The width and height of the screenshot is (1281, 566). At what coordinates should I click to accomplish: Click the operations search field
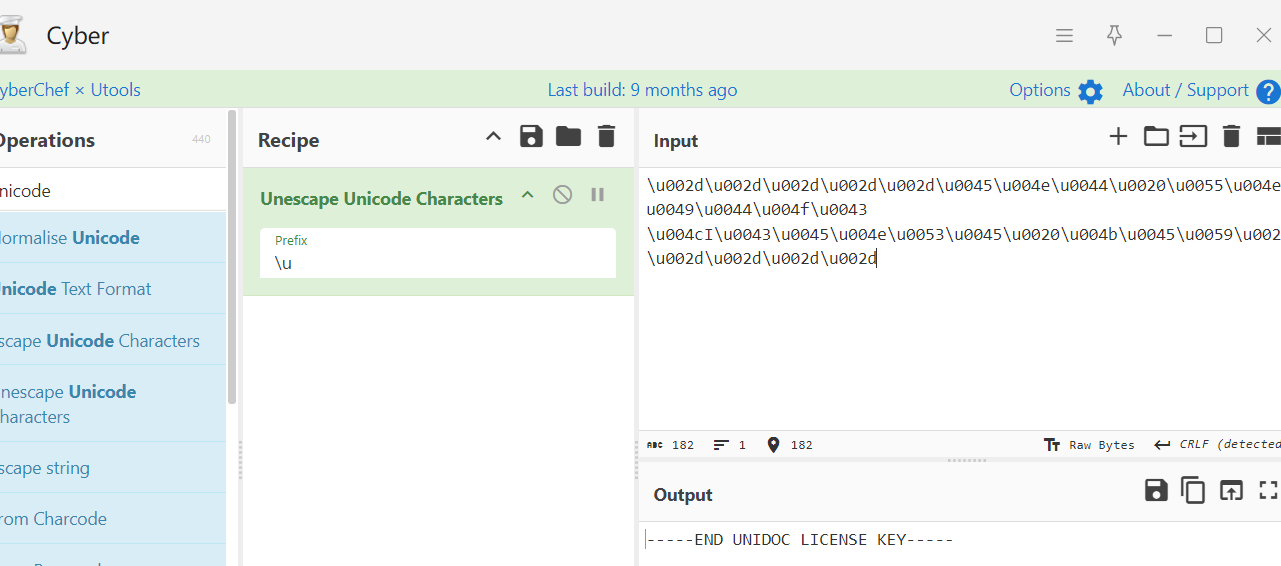pyautogui.click(x=110, y=190)
